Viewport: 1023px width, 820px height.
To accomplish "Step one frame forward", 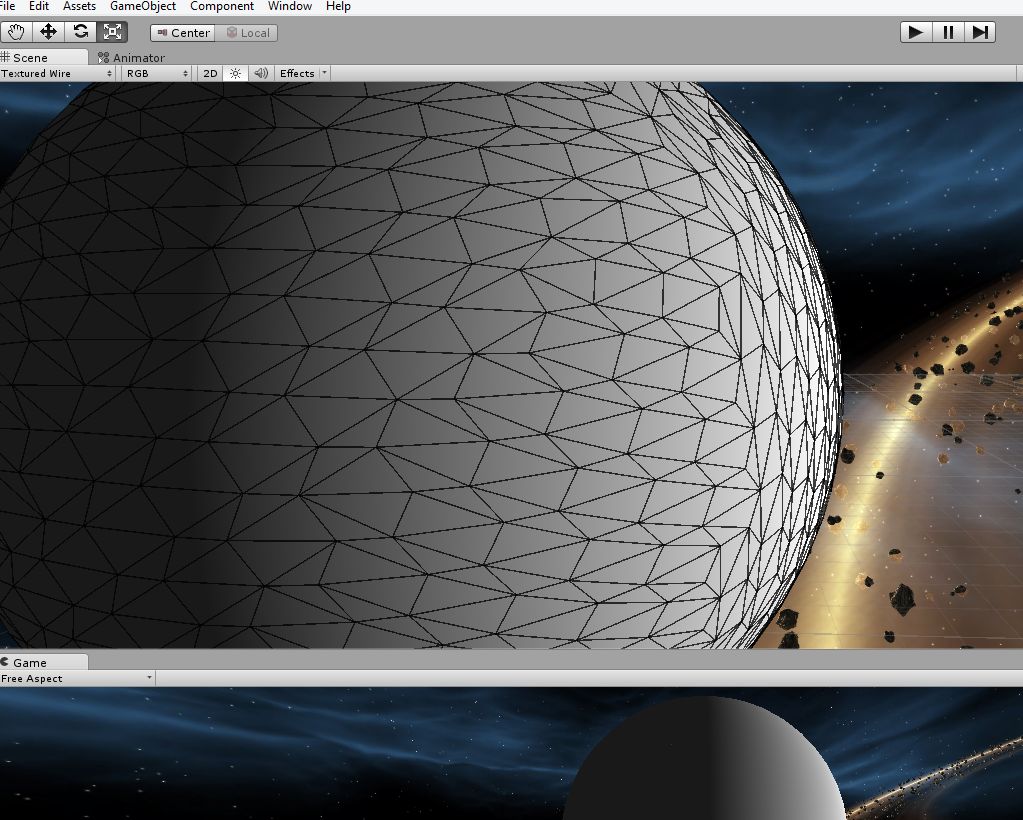I will (x=980, y=32).
